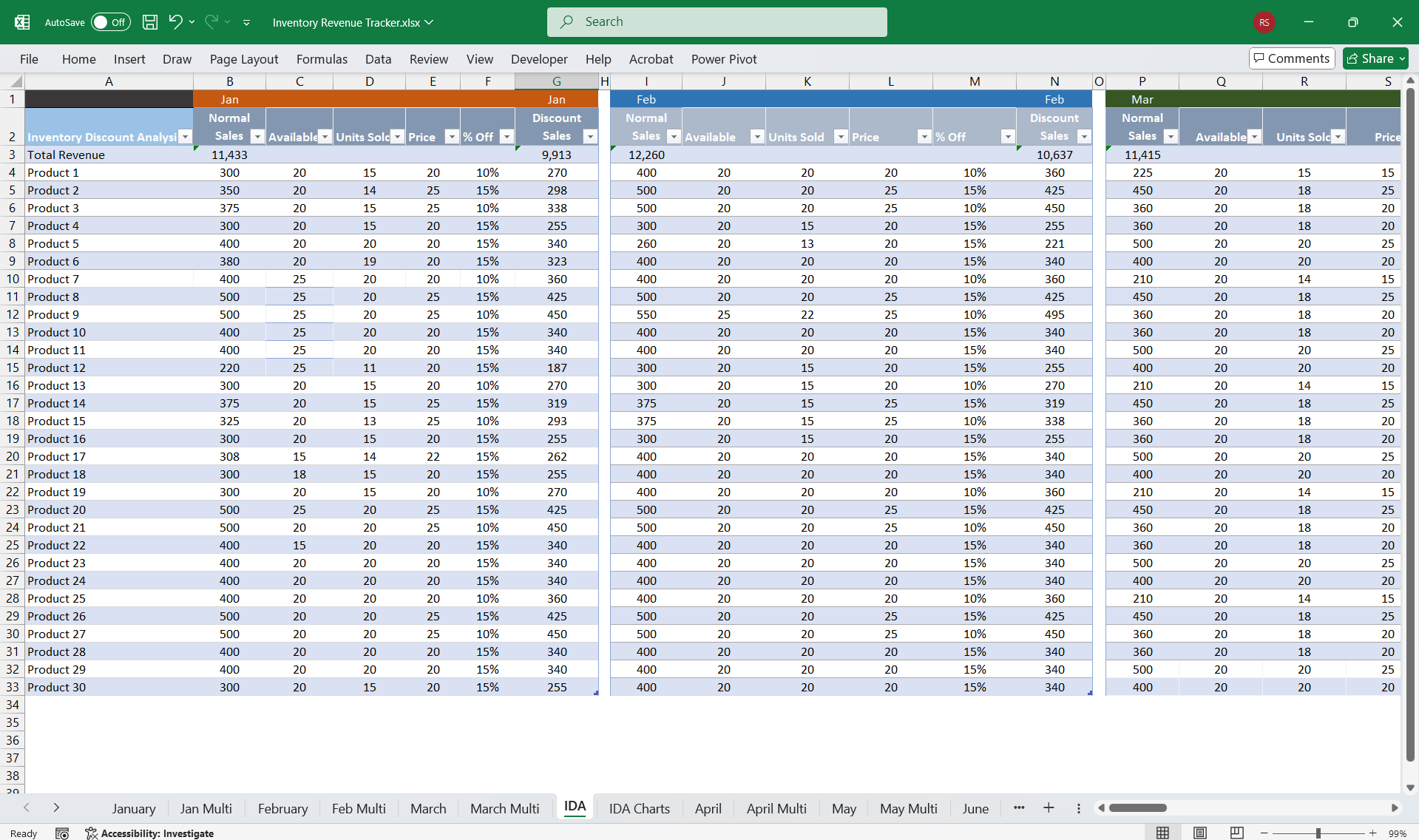Image resolution: width=1419 pixels, height=840 pixels.
Task: Click the 99% zoom level
Action: click(x=1397, y=833)
